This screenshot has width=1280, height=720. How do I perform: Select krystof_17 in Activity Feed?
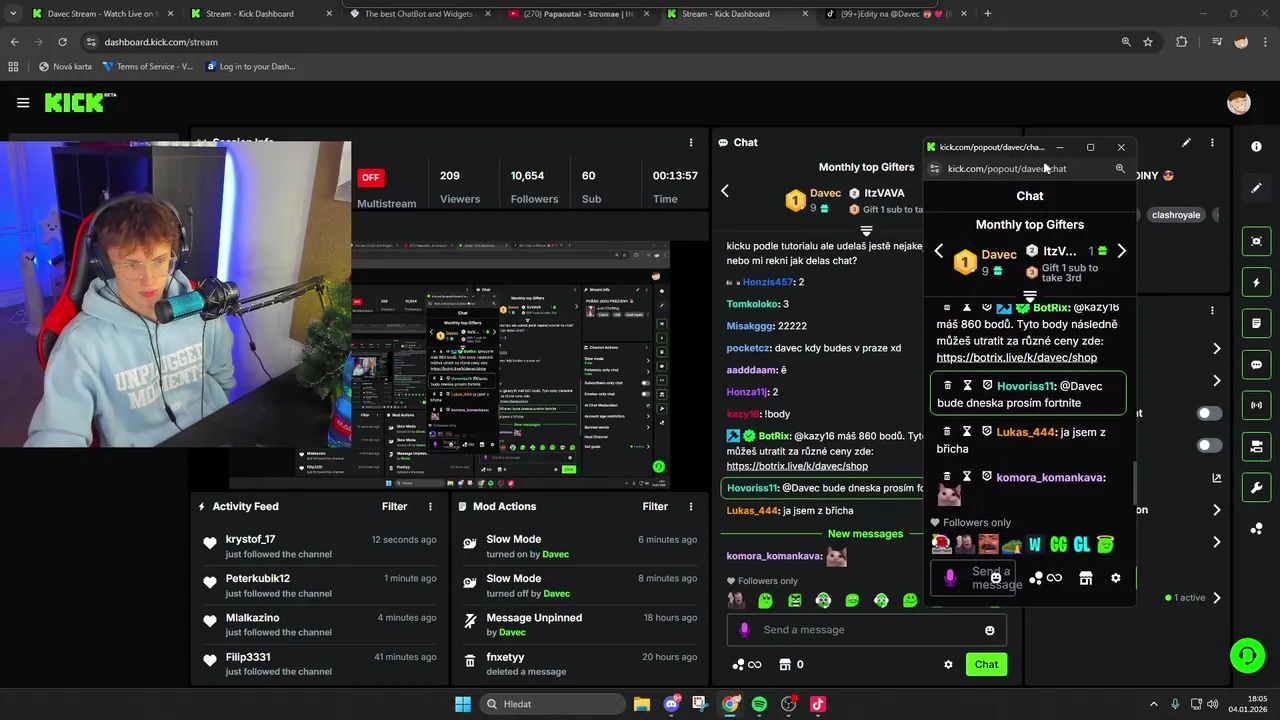[250, 540]
